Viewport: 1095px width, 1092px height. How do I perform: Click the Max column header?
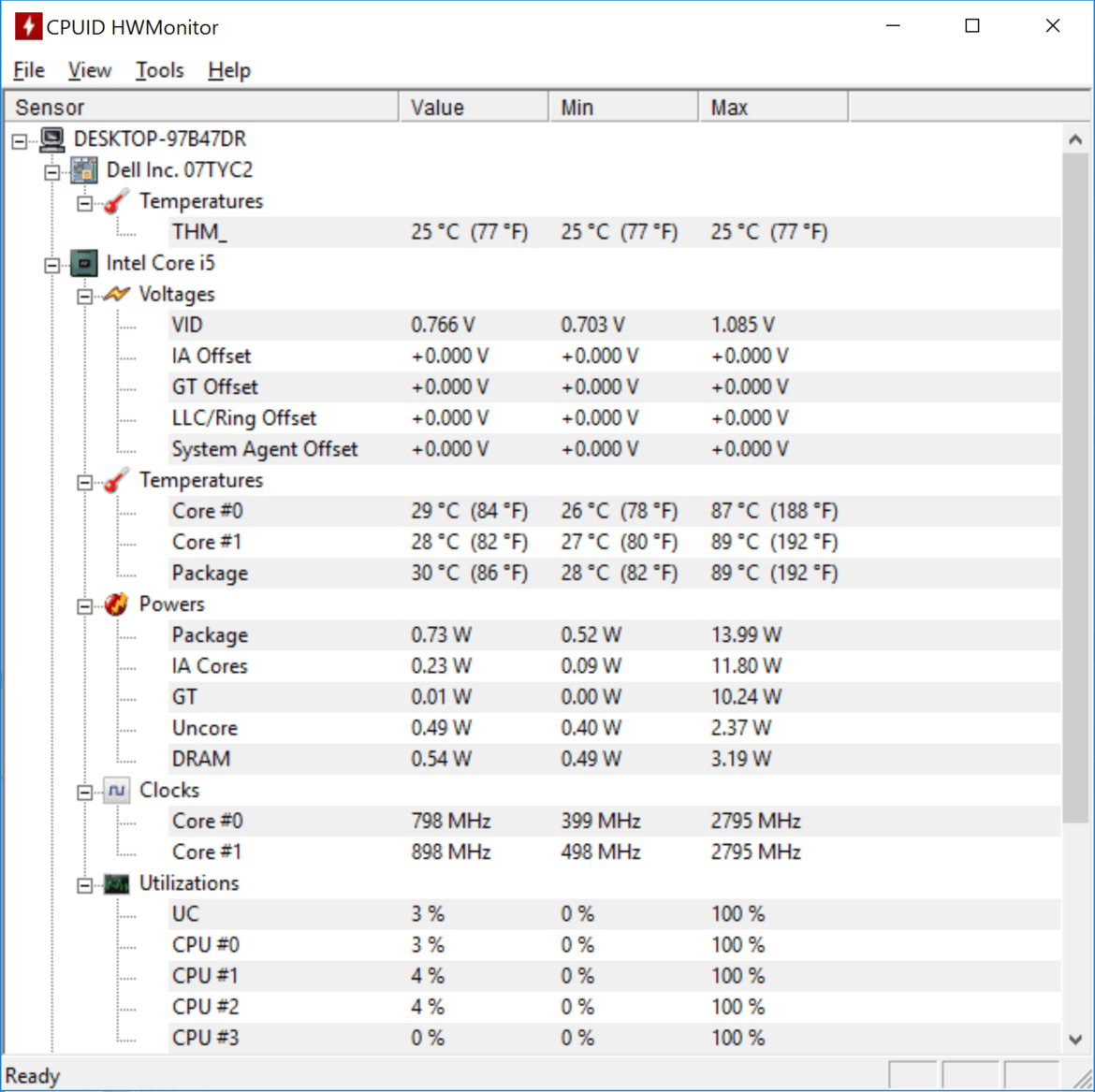774,108
